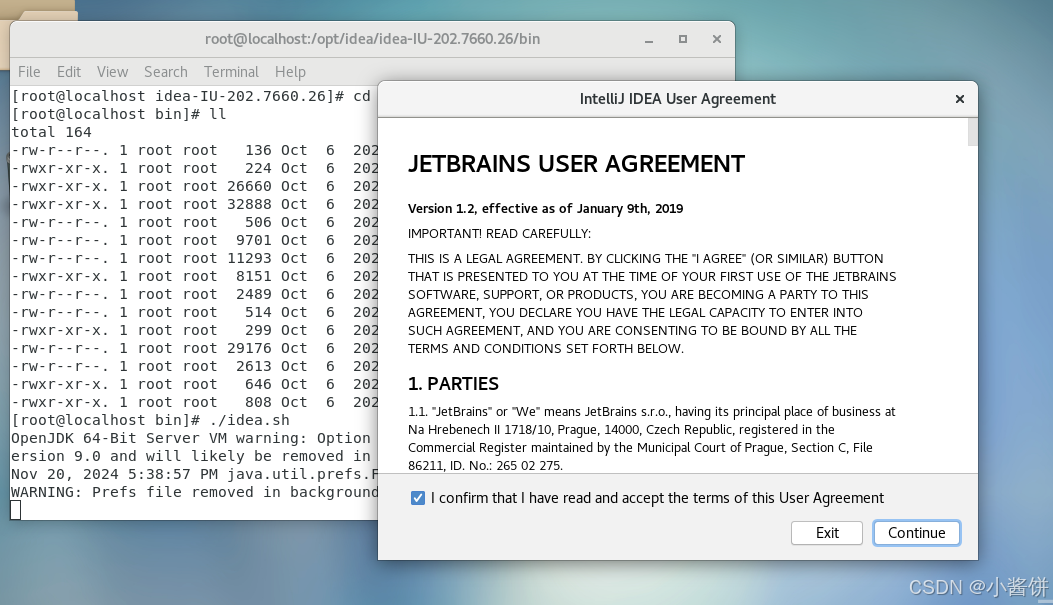Click the Version 1.2 effective date line
Viewport: 1053px width, 605px height.
[545, 208]
